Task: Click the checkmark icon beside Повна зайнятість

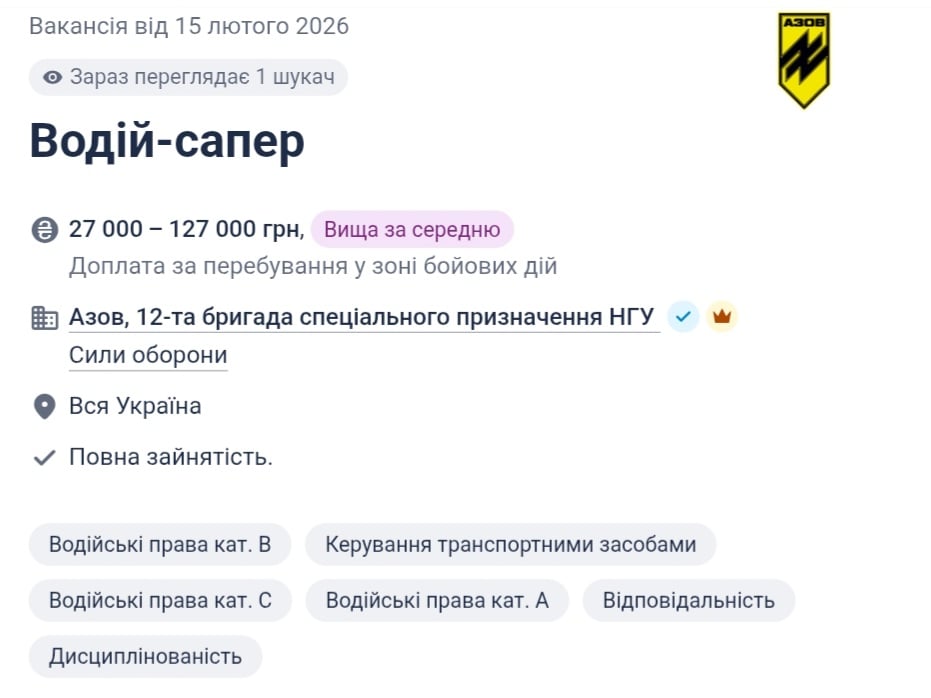Action: pos(42,457)
